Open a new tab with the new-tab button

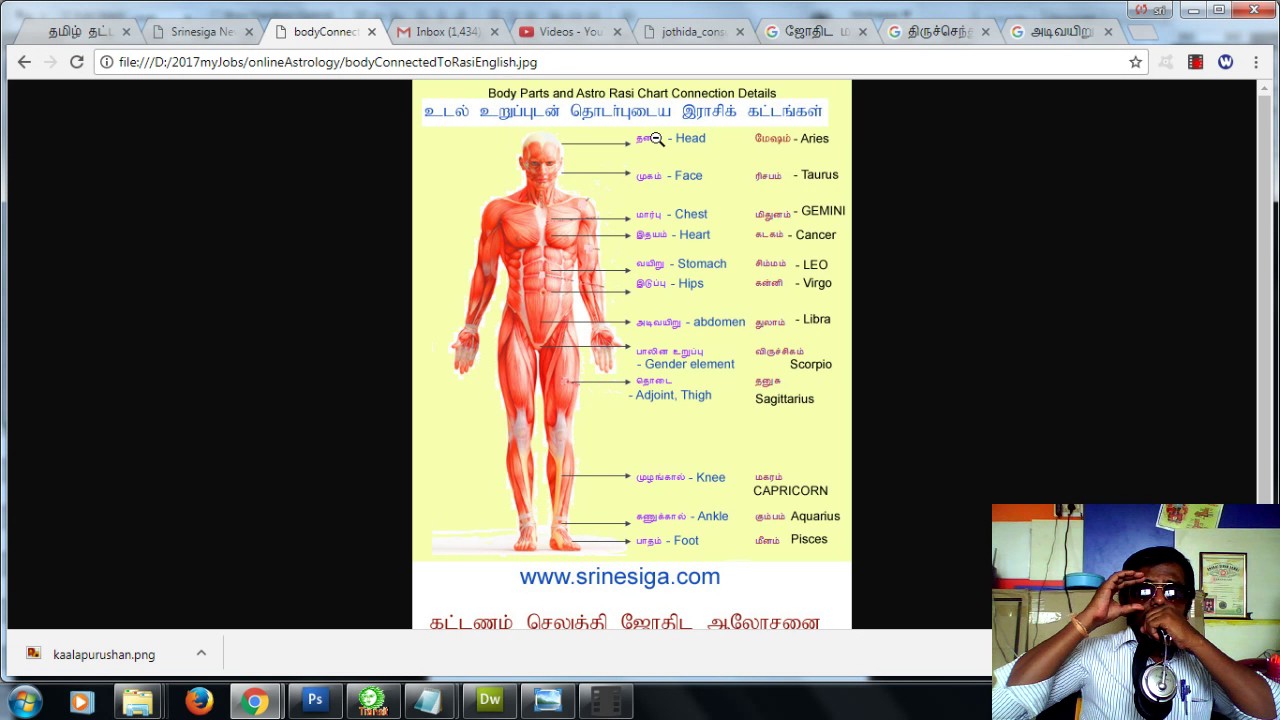(x=1142, y=32)
